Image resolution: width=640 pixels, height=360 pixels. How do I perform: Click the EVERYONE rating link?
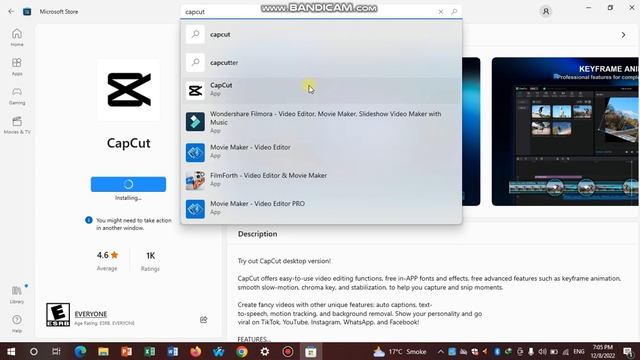(x=91, y=314)
